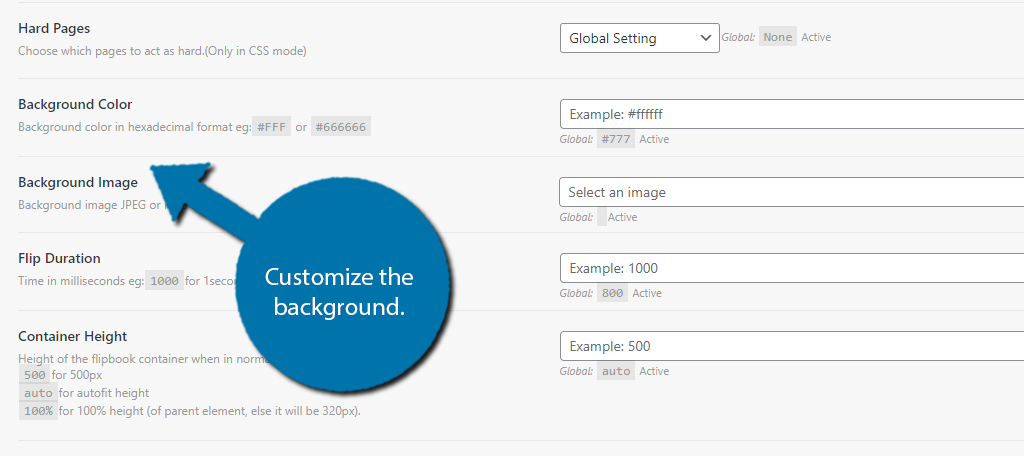This screenshot has width=1024, height=456.
Task: Click the 100% height example code
Action: pyautogui.click(x=38, y=412)
